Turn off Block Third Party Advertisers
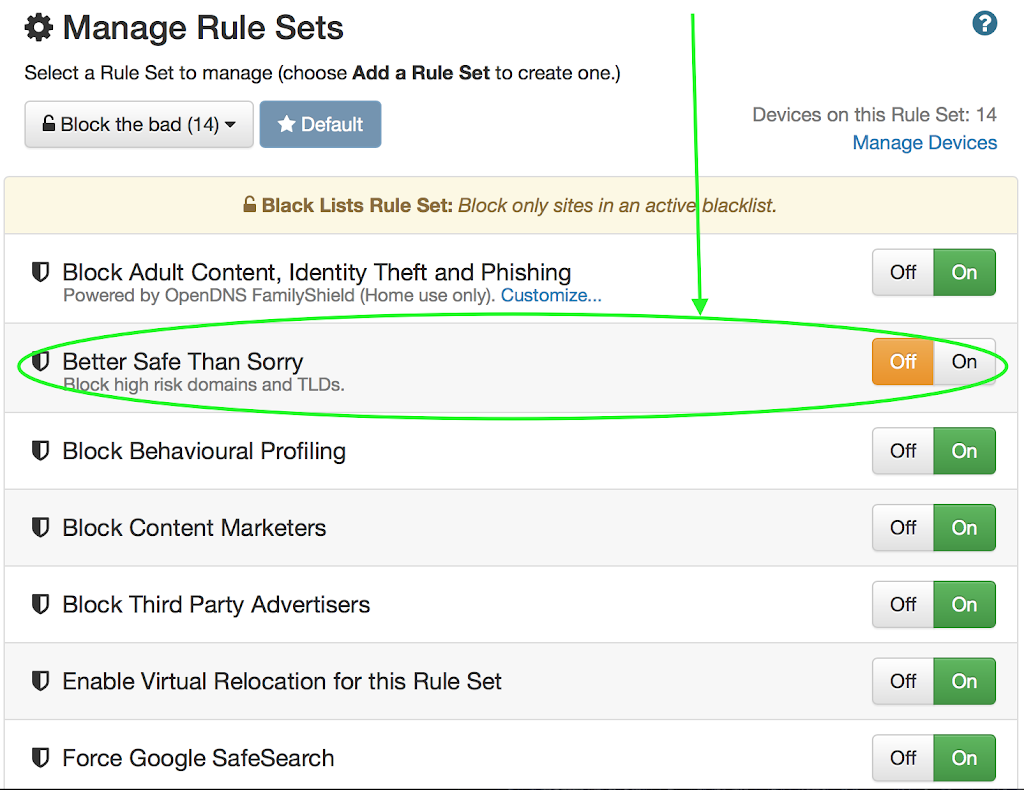The width and height of the screenshot is (1024, 790). [903, 604]
